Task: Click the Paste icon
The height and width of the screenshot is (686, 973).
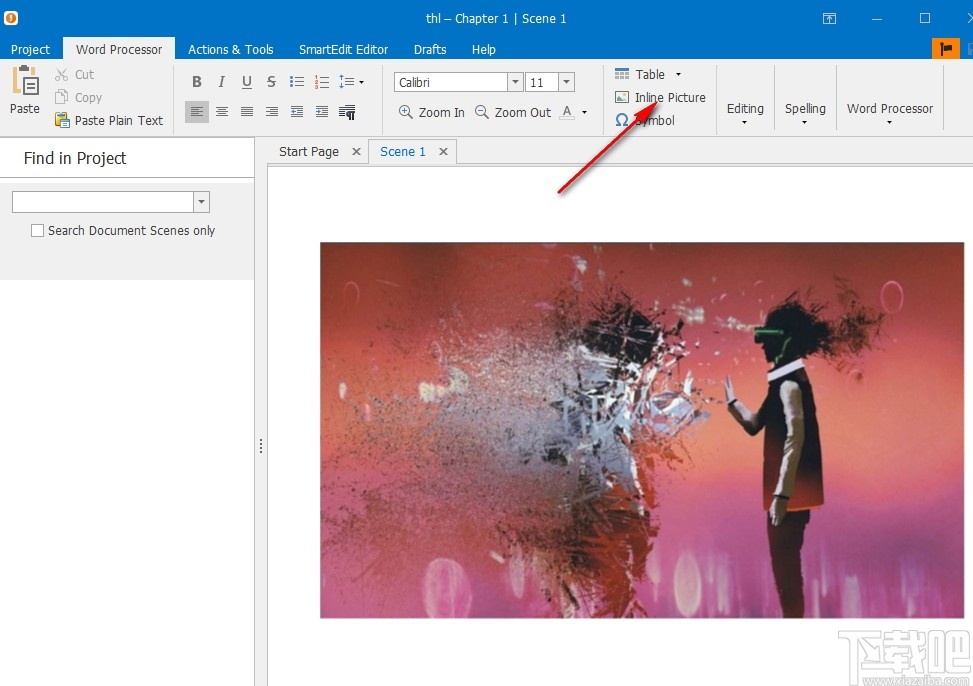Action: pyautogui.click(x=23, y=90)
